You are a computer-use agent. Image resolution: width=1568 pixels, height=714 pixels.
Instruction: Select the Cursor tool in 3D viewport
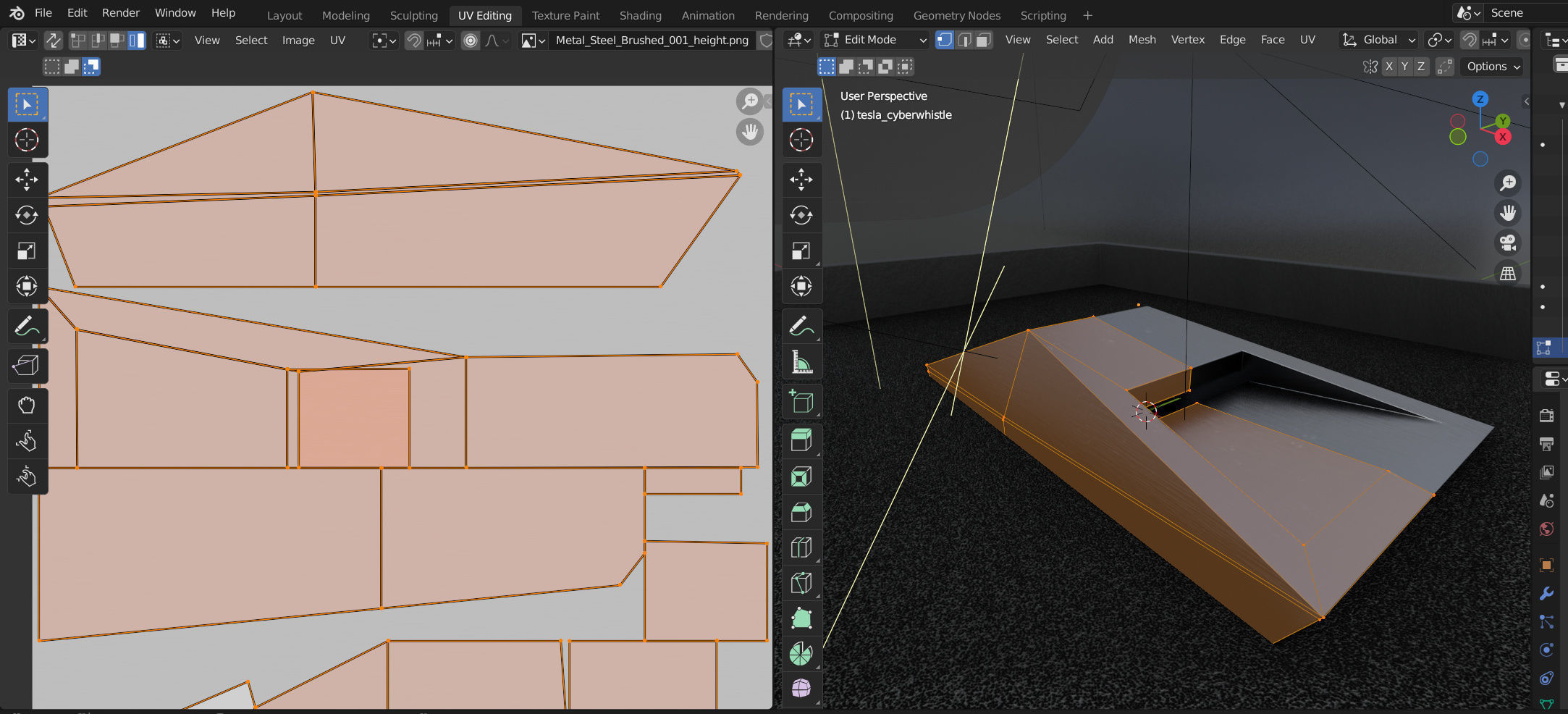pos(801,140)
